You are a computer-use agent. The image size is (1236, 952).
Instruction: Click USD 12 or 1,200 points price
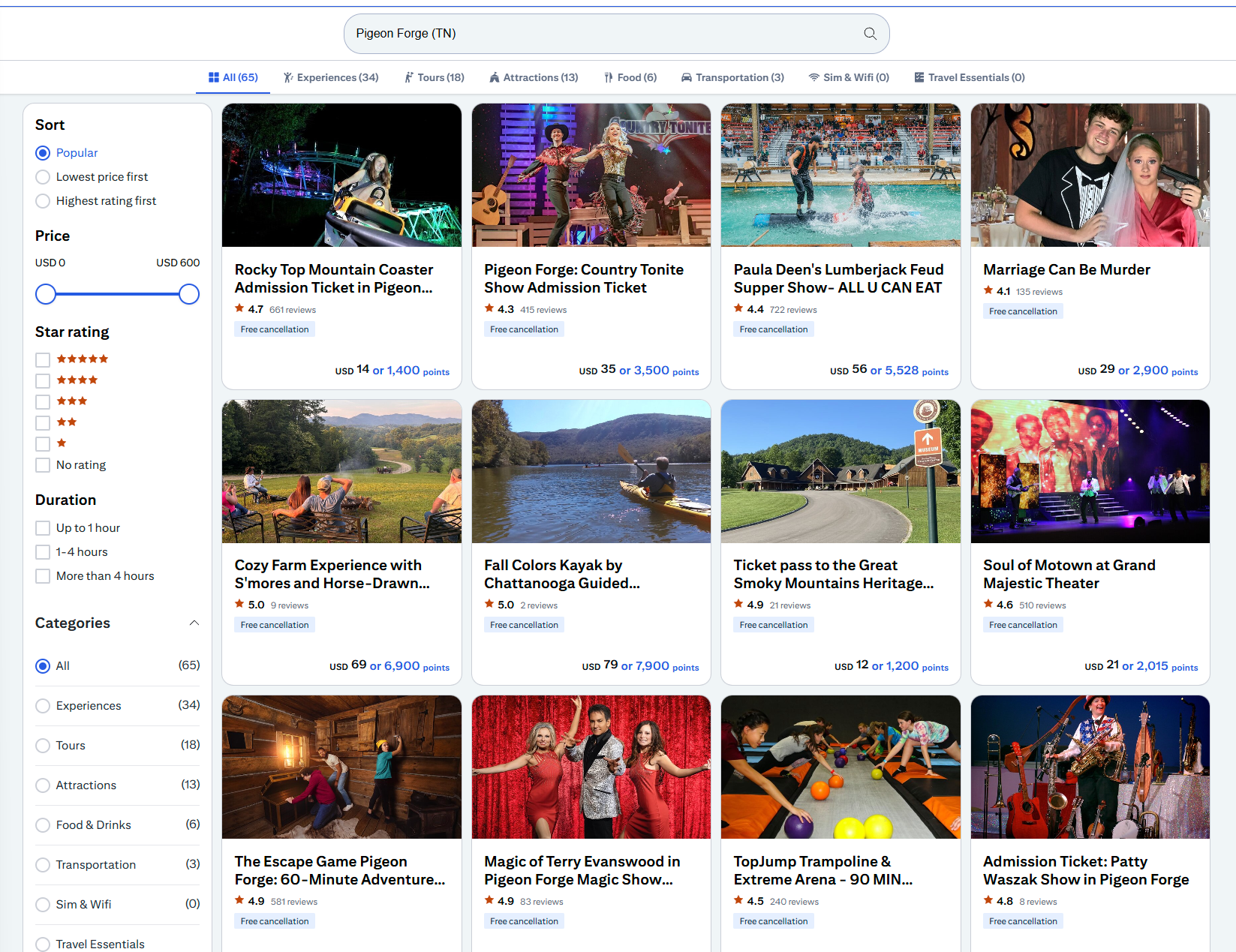[x=892, y=666]
